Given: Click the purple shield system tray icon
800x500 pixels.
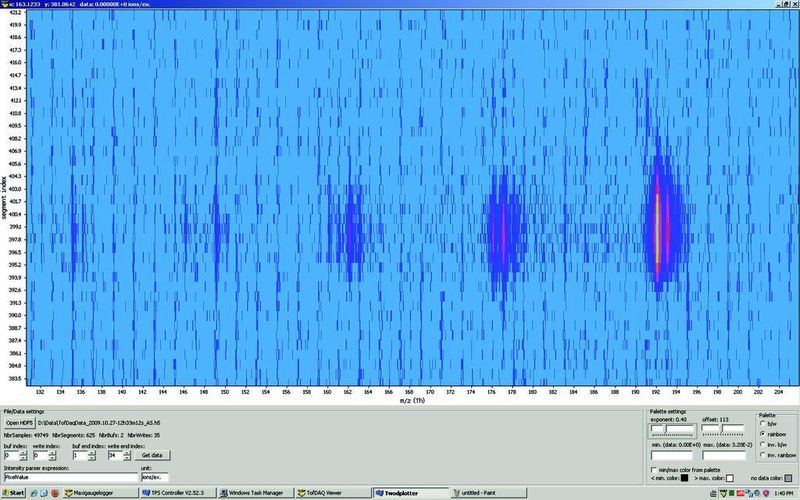Looking at the screenshot, I should (x=766, y=493).
